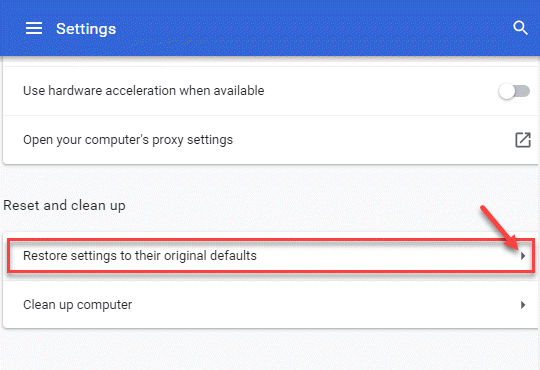Expand the Clean up computer chevron

[523, 305]
